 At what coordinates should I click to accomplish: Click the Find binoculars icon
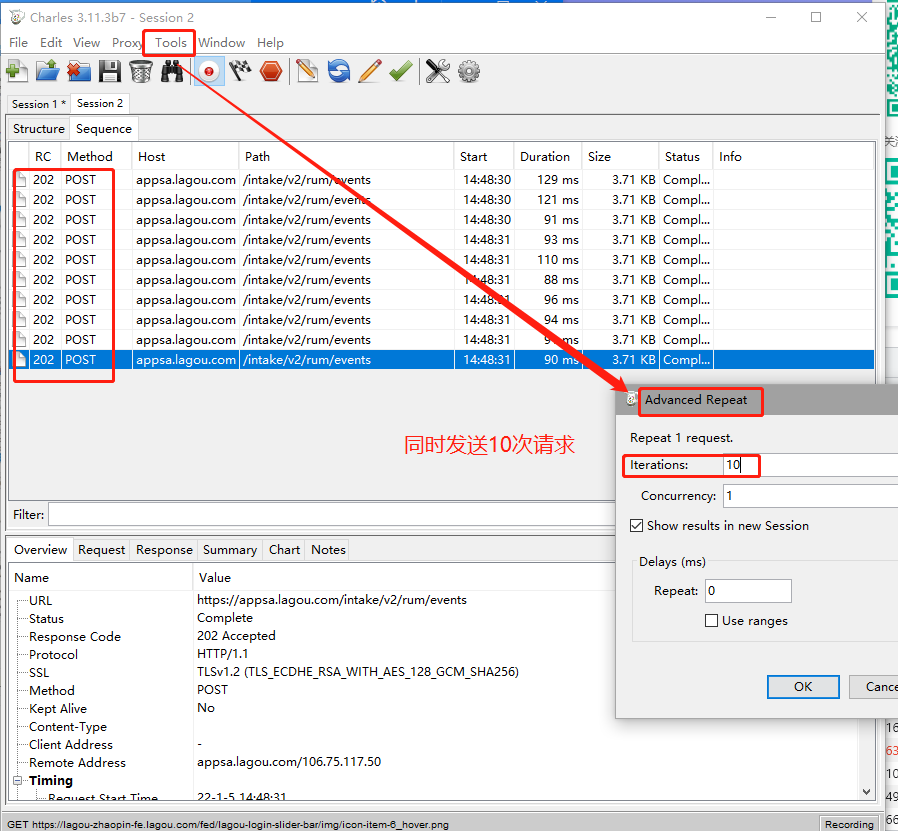(x=171, y=72)
